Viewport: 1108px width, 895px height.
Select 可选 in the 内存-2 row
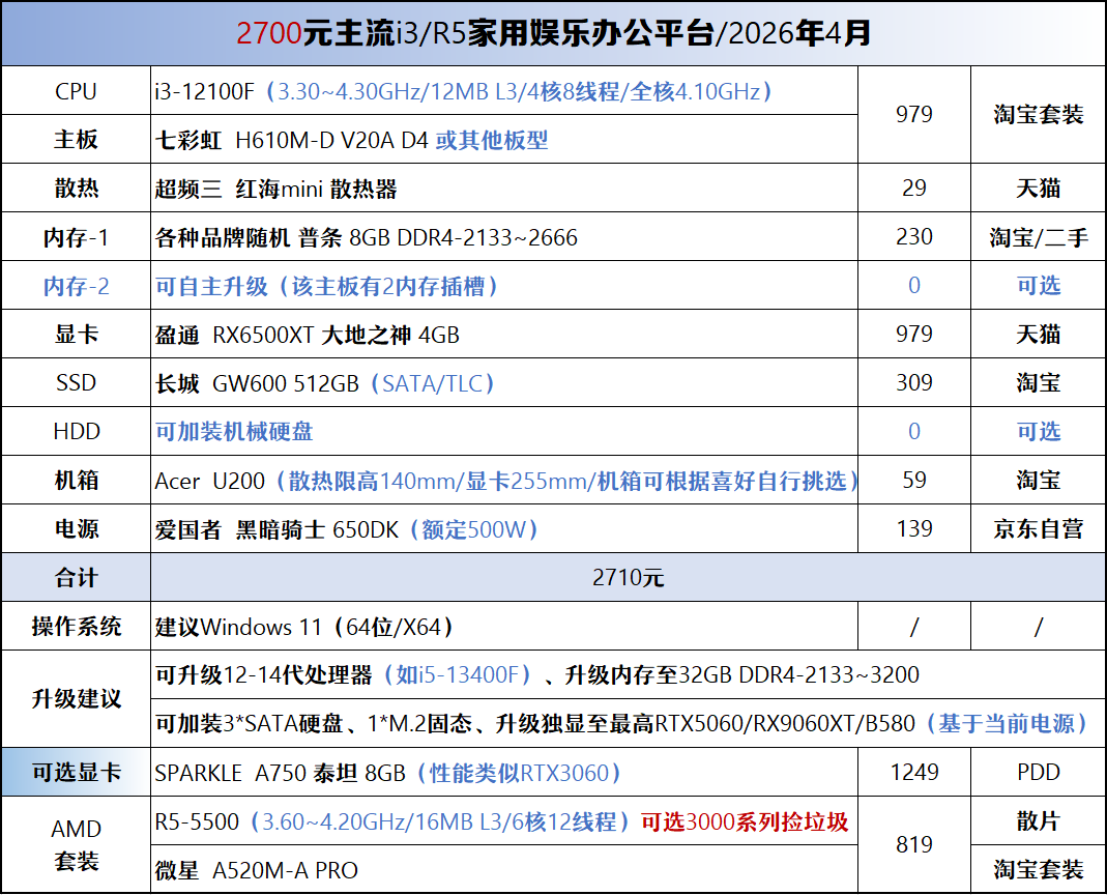(1038, 285)
